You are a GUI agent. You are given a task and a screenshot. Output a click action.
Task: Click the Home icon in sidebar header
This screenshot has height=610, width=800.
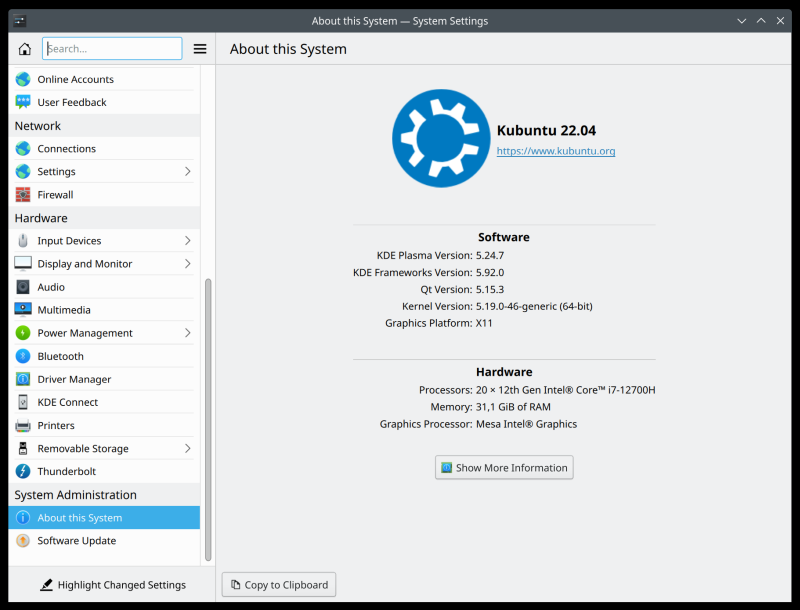point(25,49)
